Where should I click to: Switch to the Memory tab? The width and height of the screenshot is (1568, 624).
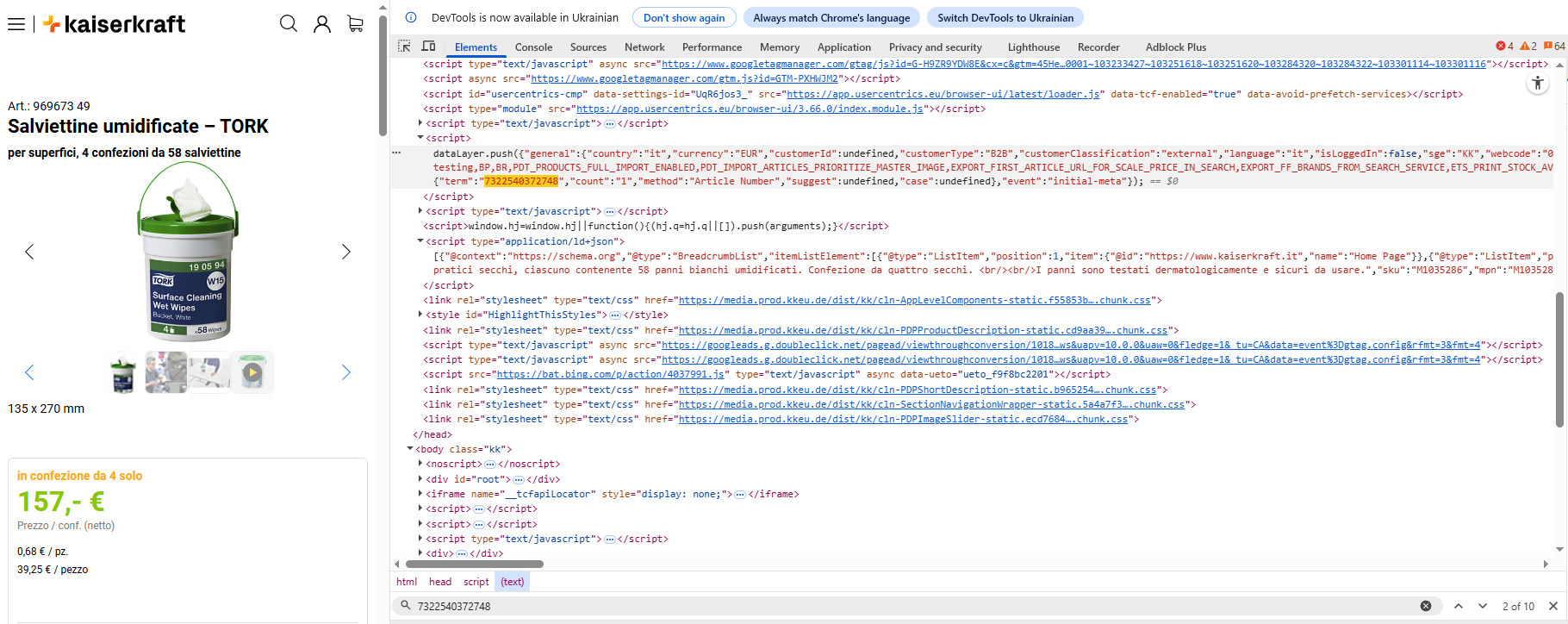(780, 47)
